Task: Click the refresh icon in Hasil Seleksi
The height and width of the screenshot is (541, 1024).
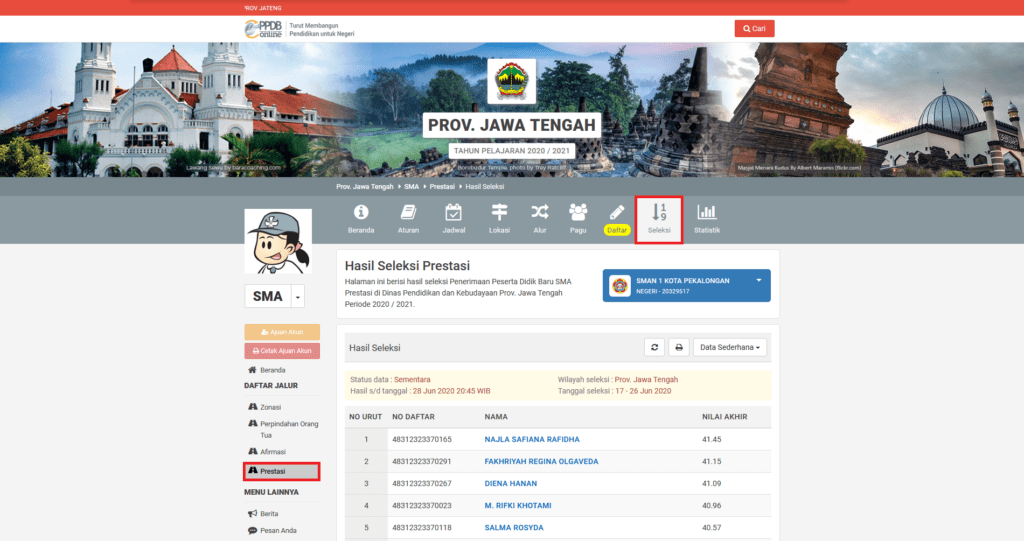Action: click(654, 348)
